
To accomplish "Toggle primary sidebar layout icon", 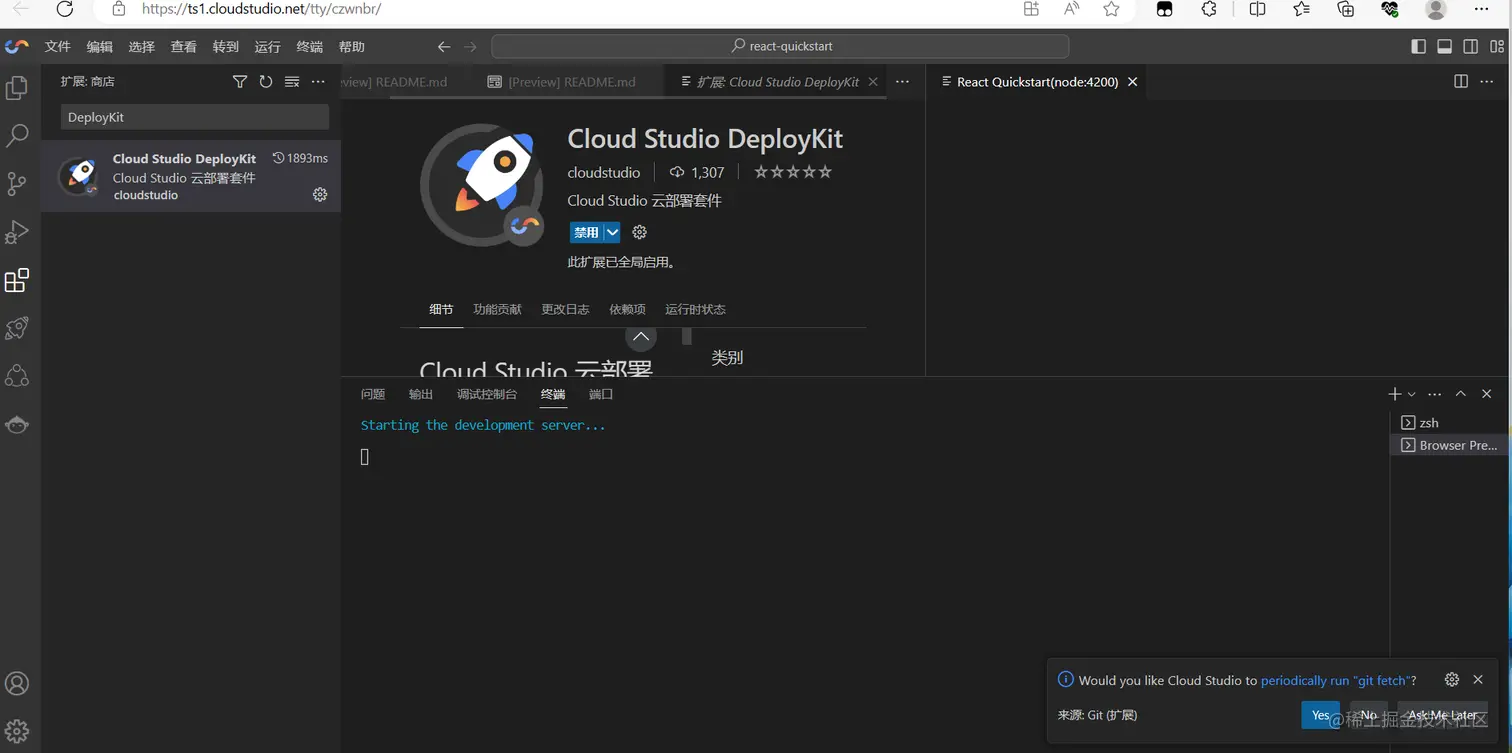I will pos(1418,46).
